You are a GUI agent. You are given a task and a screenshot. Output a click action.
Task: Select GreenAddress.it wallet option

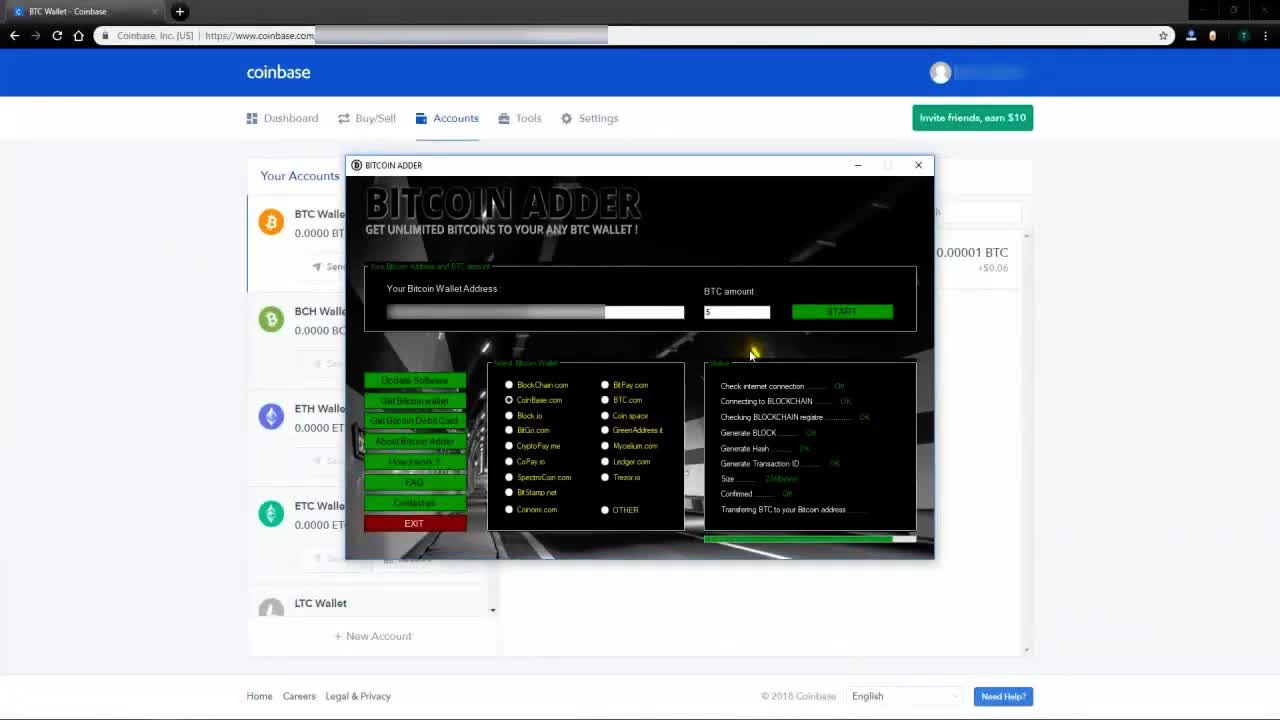click(x=605, y=430)
